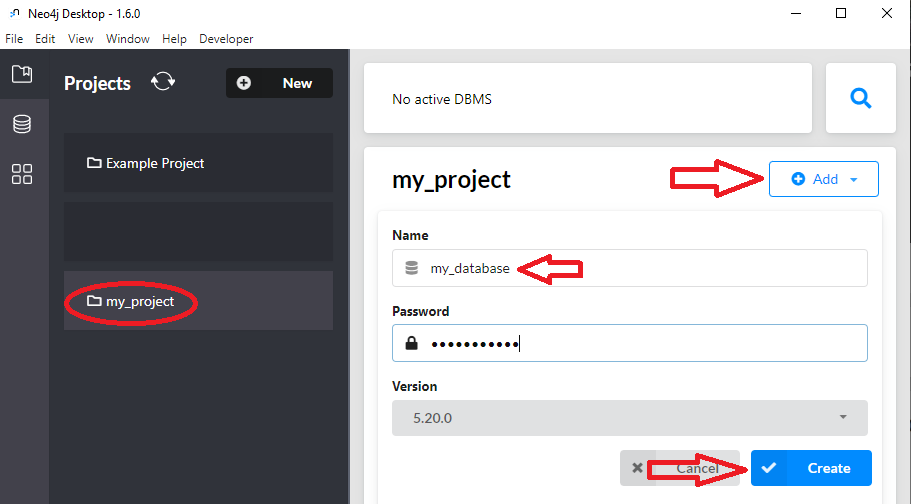This screenshot has height=504, width=911.
Task: Click the No active DBMS panel
Action: click(587, 98)
